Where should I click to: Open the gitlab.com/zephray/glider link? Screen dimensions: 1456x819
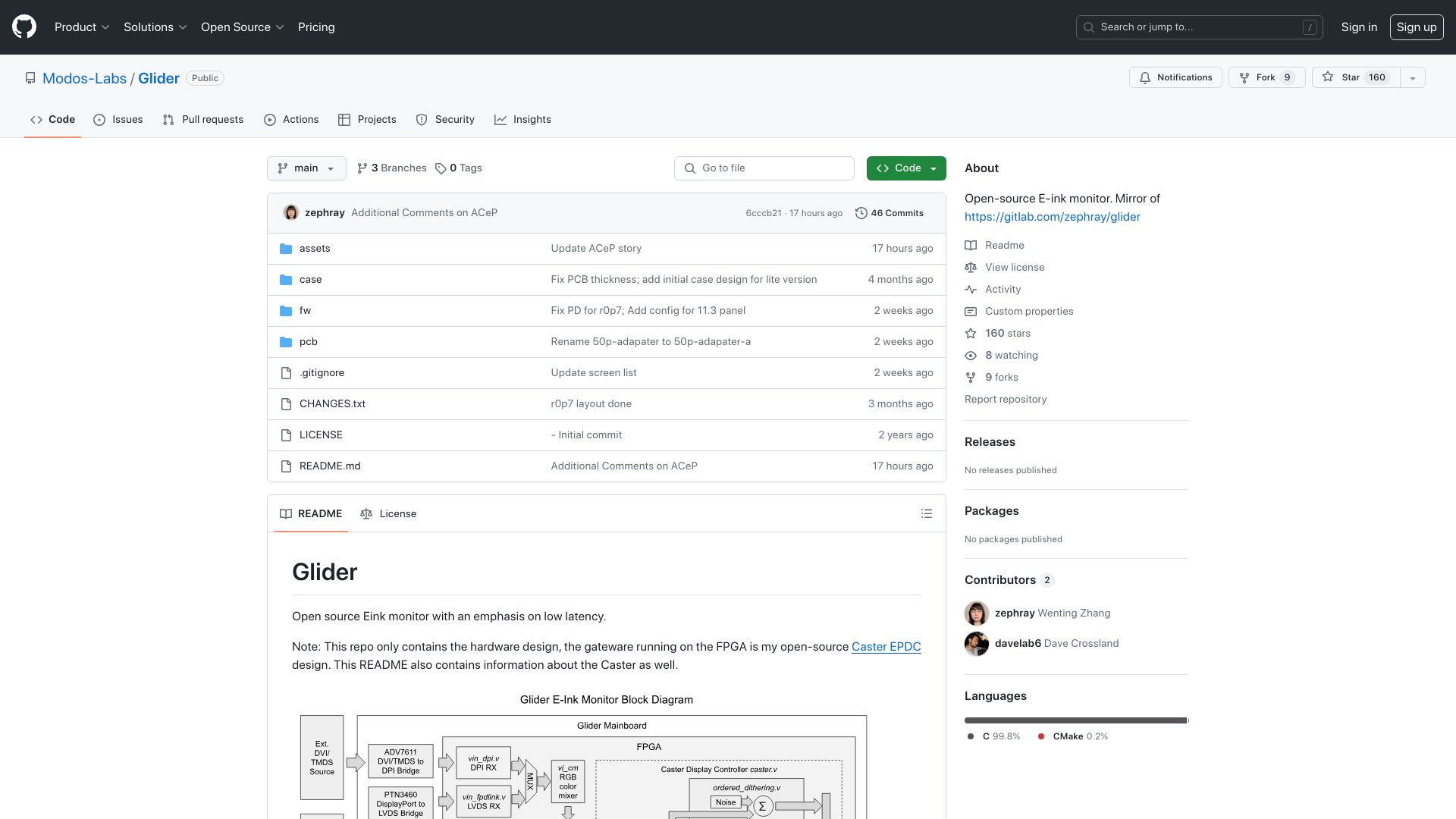coord(1052,217)
